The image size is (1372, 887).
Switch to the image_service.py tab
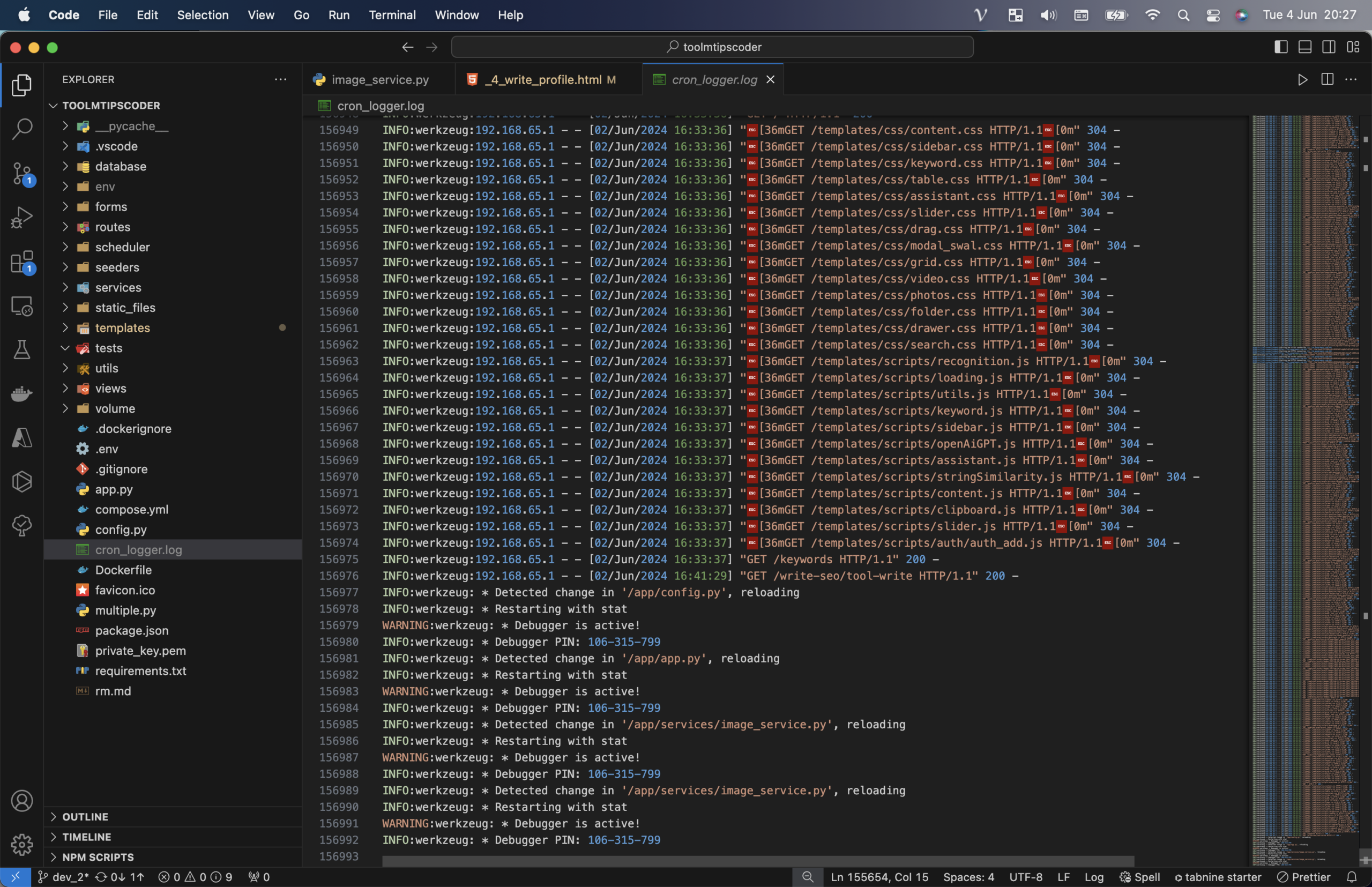click(x=380, y=79)
